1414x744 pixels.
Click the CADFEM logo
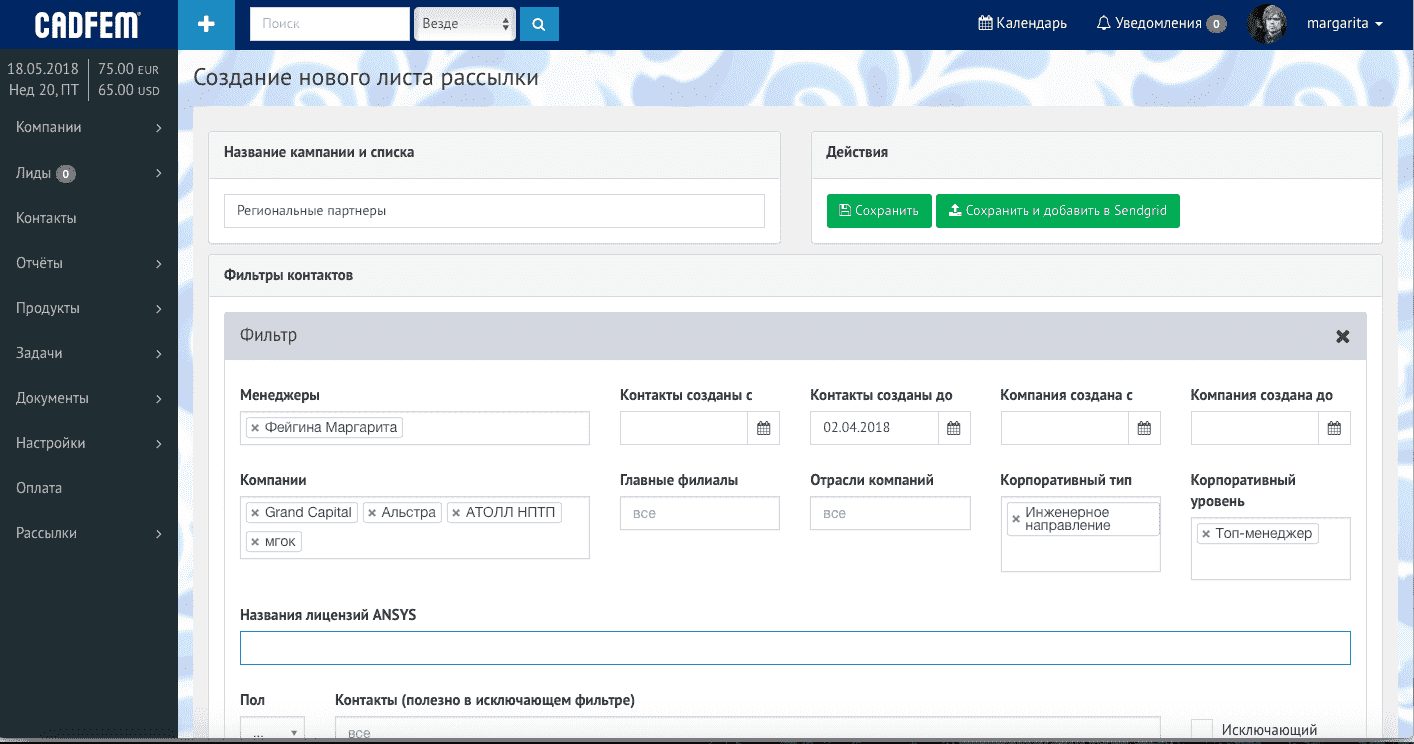(87, 25)
